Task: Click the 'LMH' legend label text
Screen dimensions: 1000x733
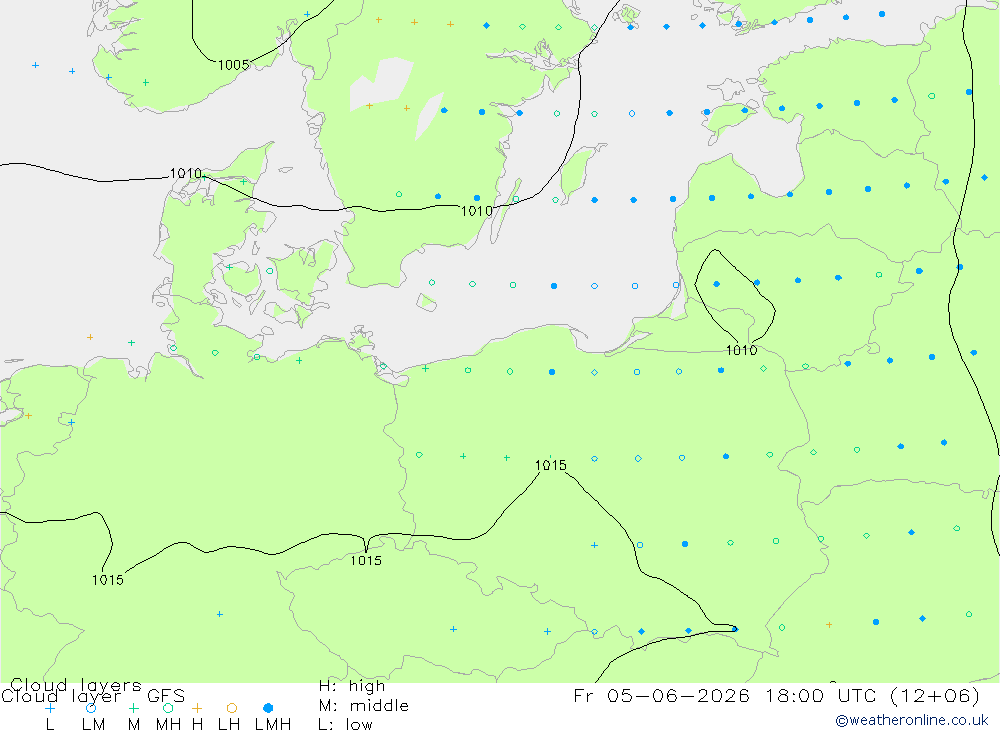Action: click(x=273, y=725)
